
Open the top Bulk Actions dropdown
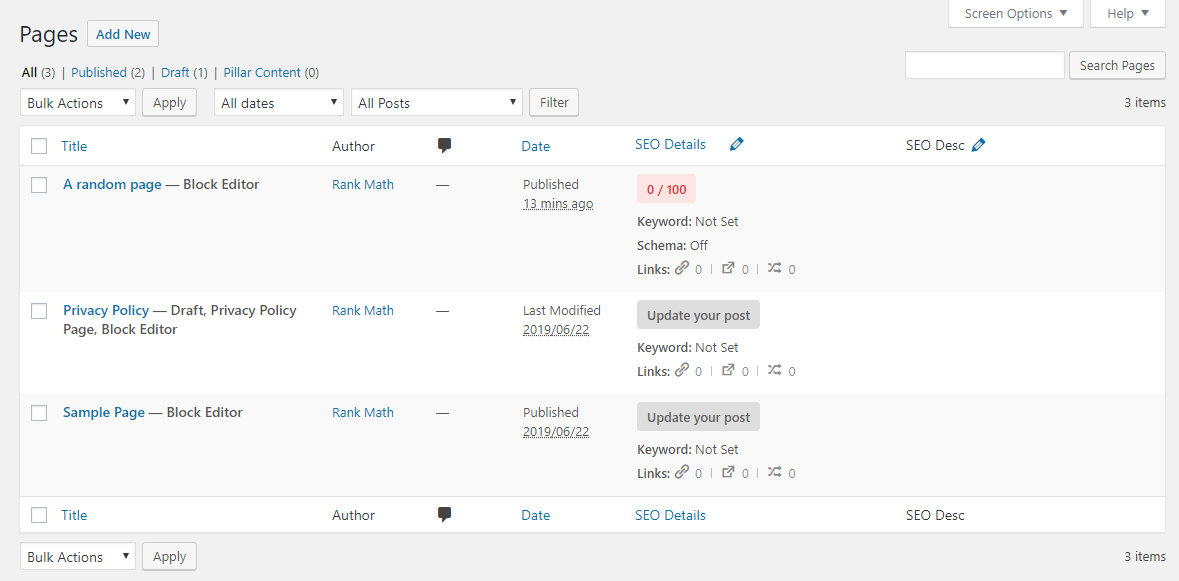pos(78,103)
